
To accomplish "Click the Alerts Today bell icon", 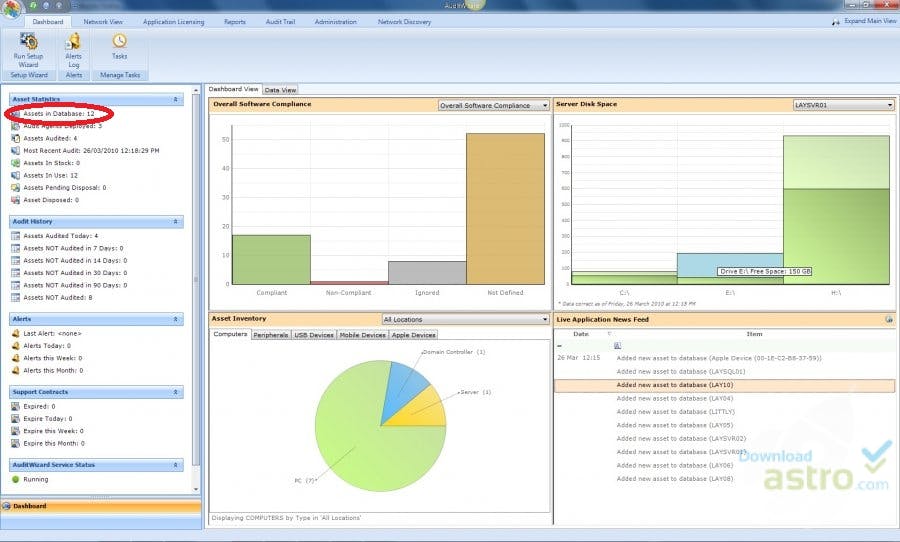I will (15, 346).
